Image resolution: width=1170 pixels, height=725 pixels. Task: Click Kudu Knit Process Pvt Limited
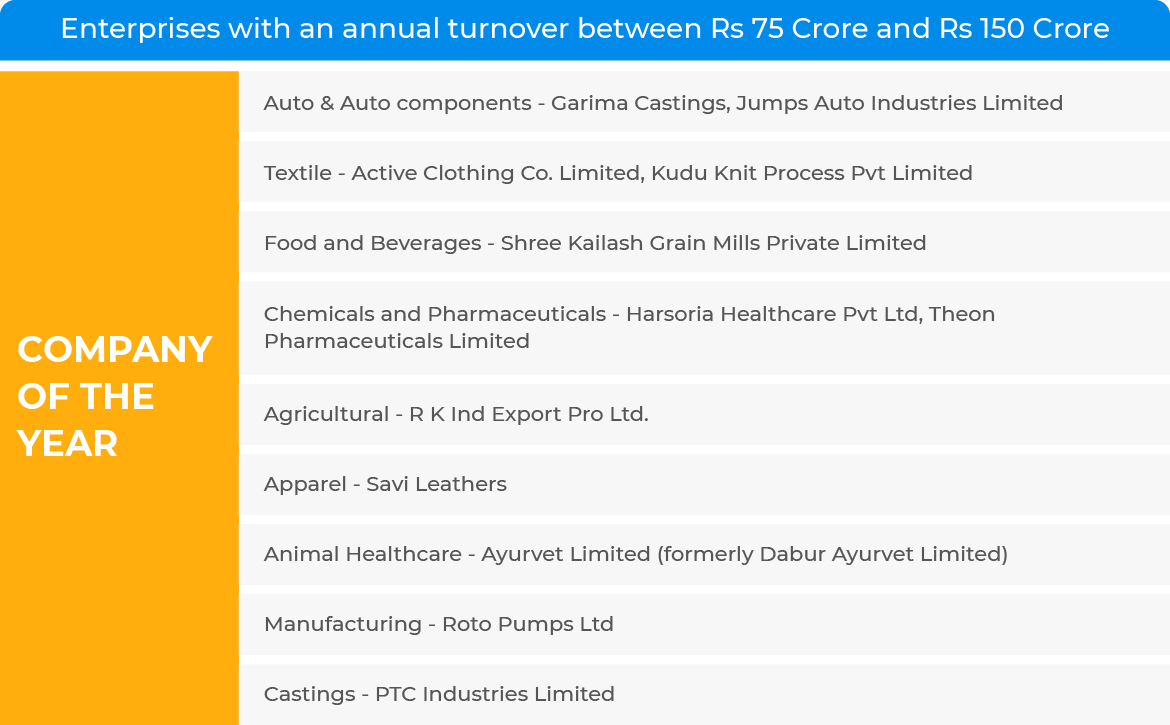(811, 173)
